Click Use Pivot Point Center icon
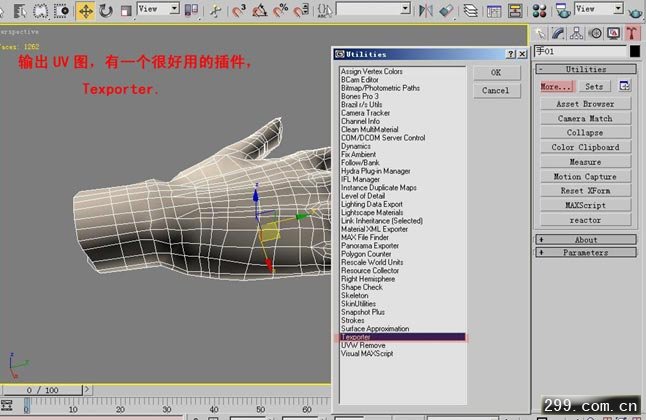The height and width of the screenshot is (420, 646). [191, 10]
